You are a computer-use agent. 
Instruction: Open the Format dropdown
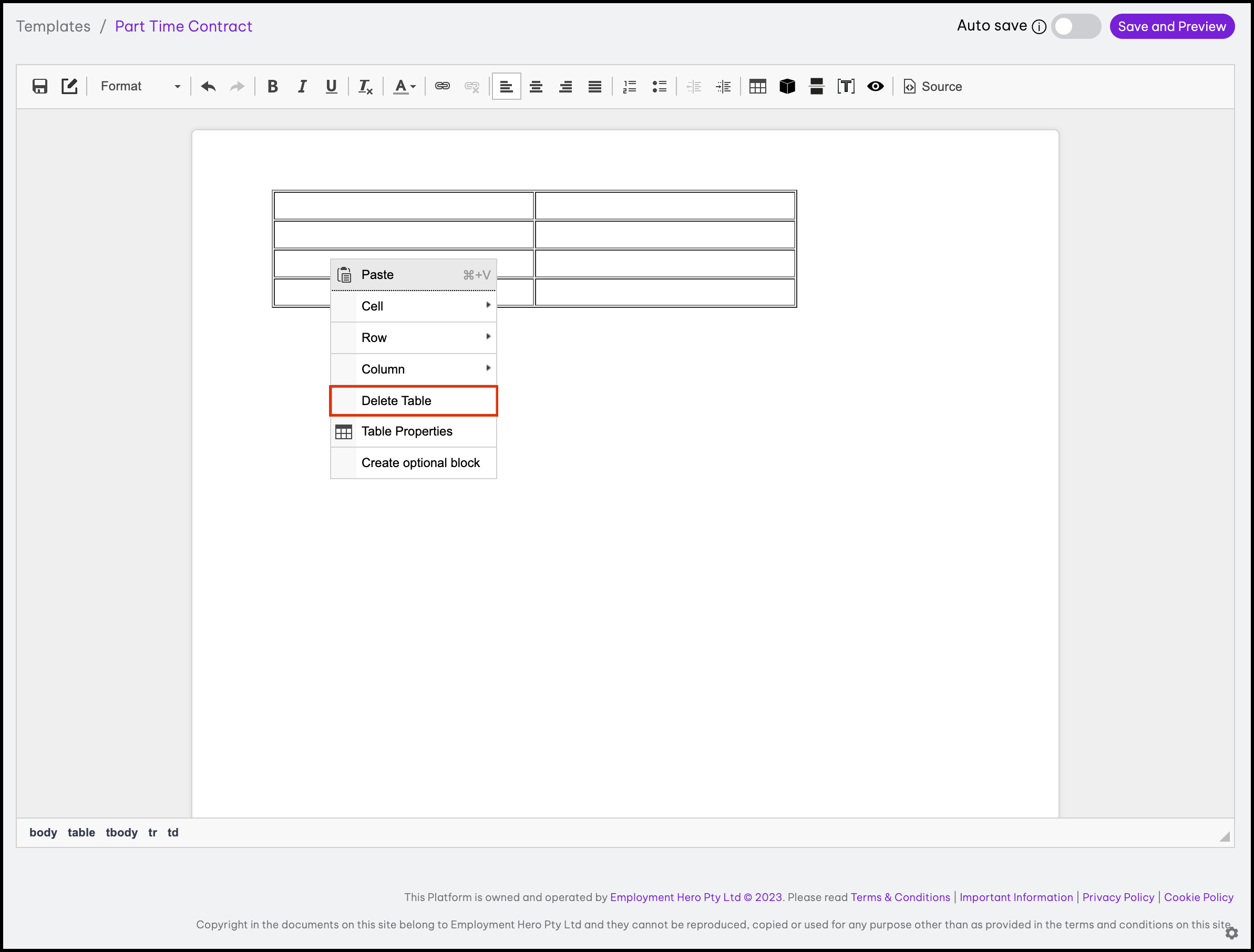[x=140, y=86]
